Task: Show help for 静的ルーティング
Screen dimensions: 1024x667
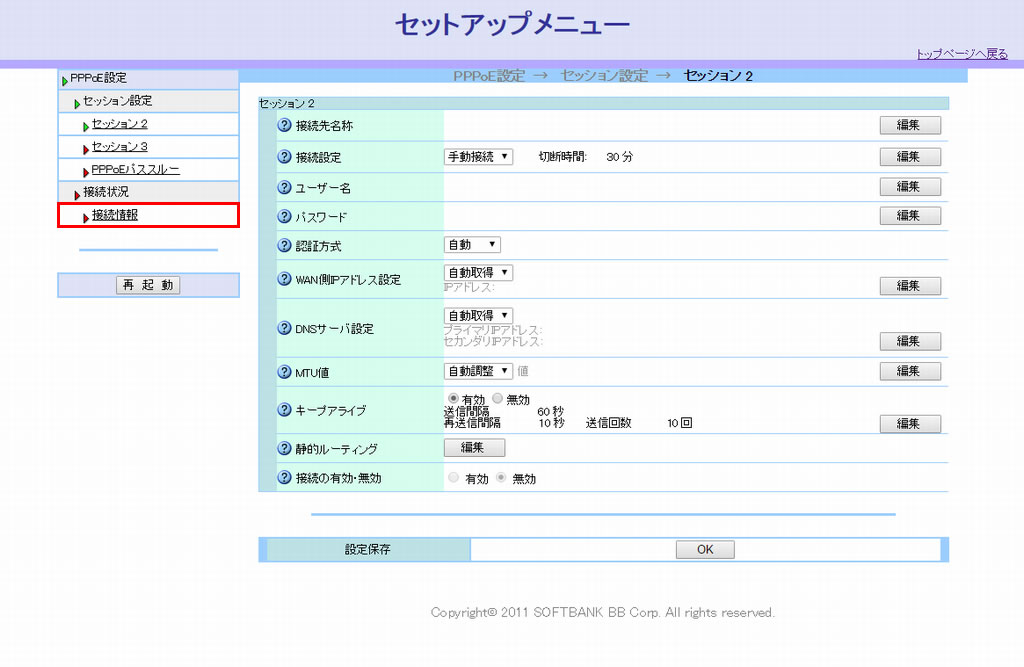Action: click(x=284, y=449)
